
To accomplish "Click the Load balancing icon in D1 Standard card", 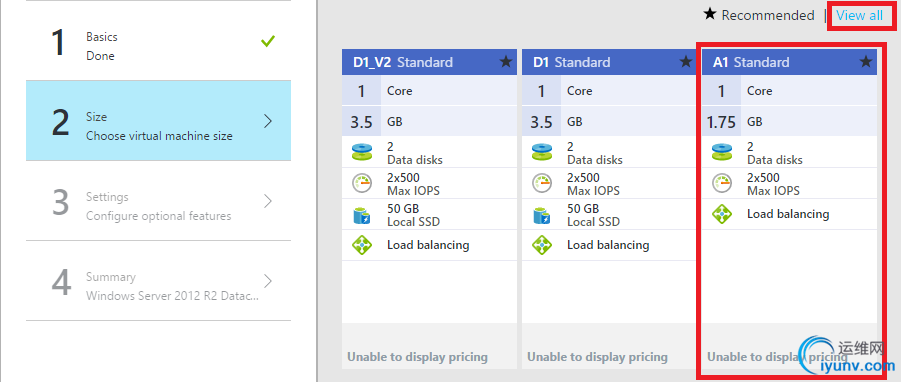I will click(542, 245).
